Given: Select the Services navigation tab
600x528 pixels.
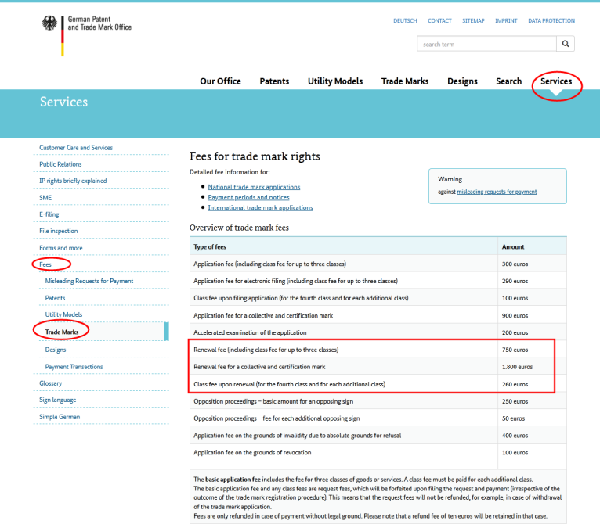Looking at the screenshot, I should [555, 80].
